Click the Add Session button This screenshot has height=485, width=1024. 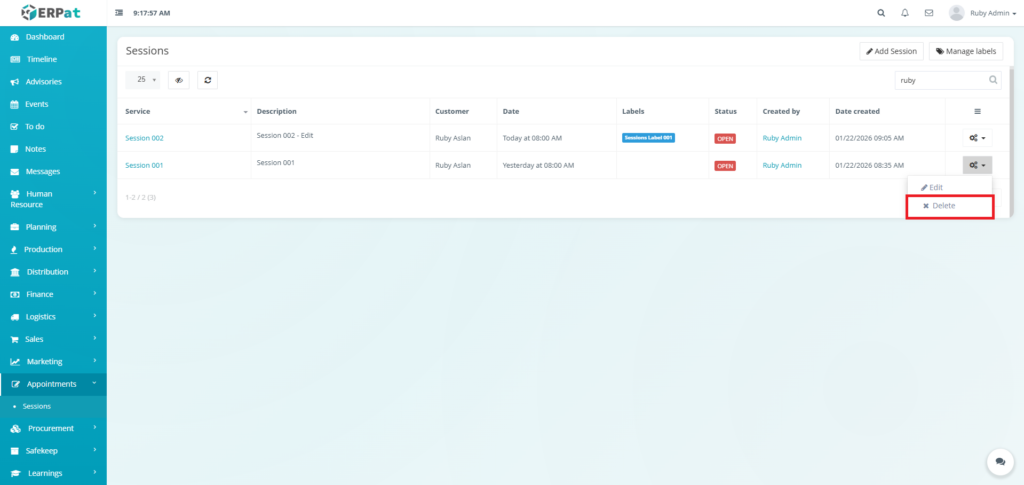(x=891, y=51)
